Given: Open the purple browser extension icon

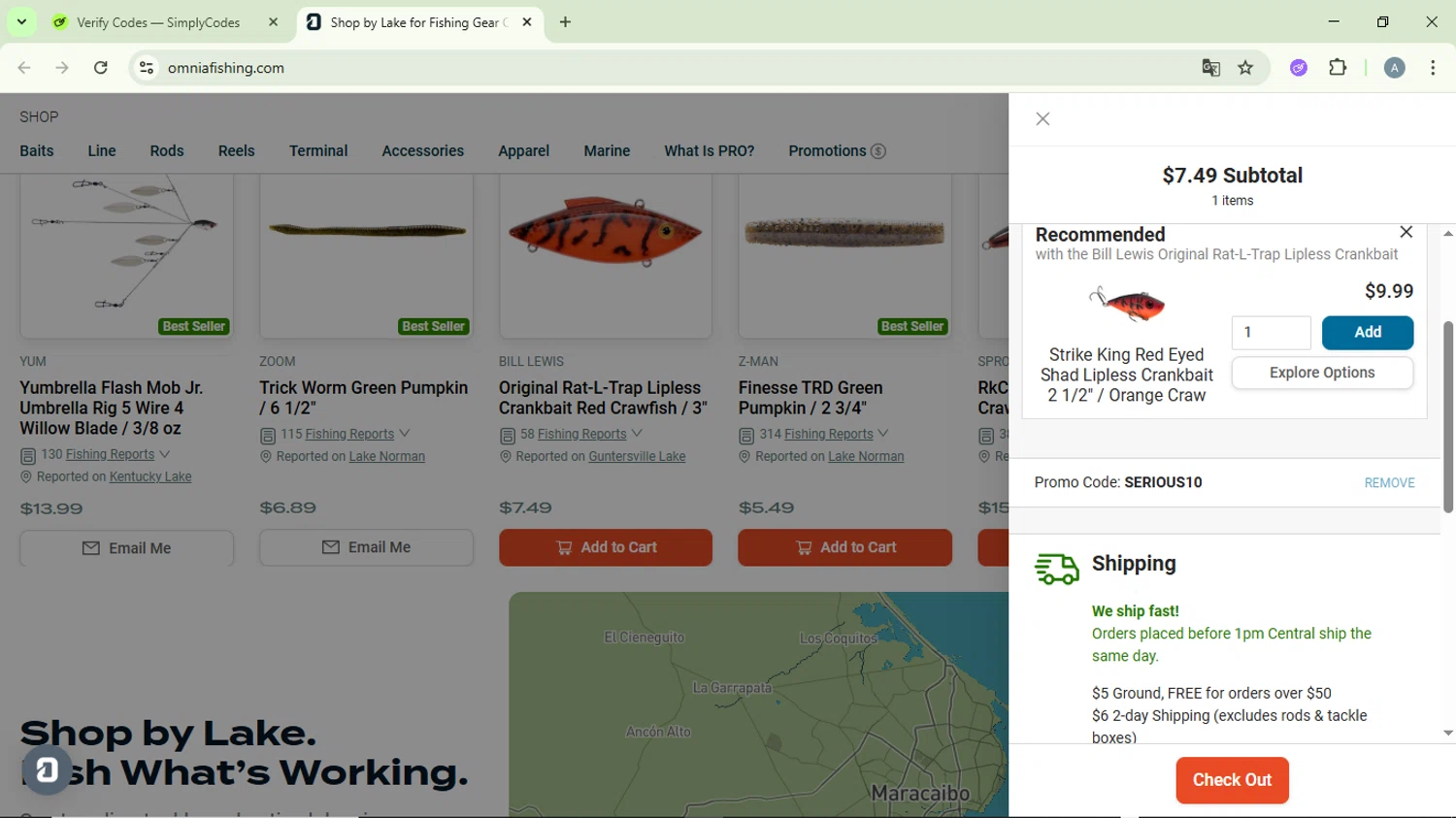Looking at the screenshot, I should click(1299, 68).
